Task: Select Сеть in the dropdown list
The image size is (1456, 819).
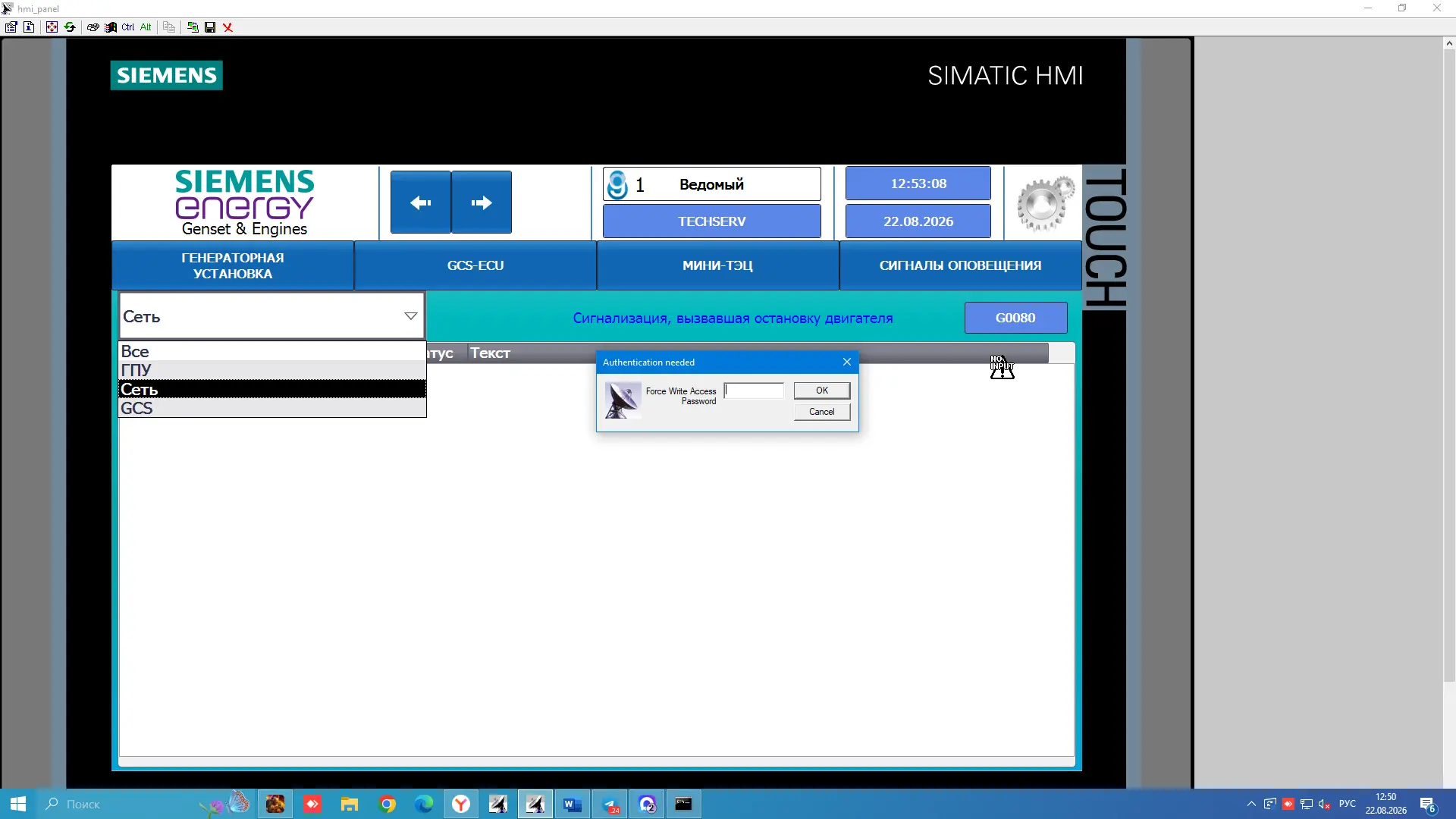Action: pos(272,389)
